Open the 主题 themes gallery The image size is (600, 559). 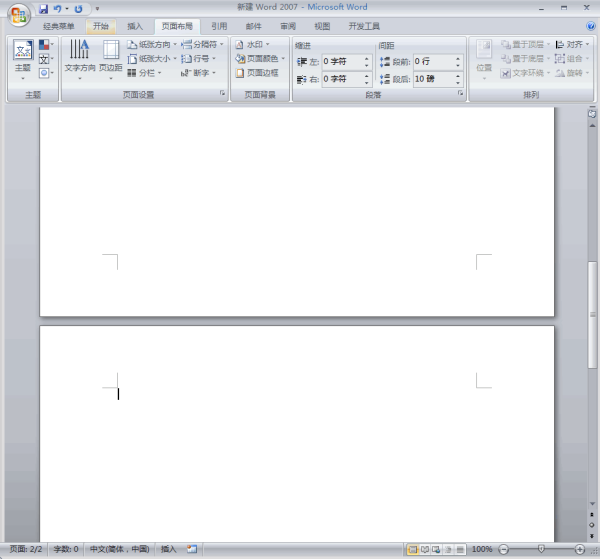point(23,60)
